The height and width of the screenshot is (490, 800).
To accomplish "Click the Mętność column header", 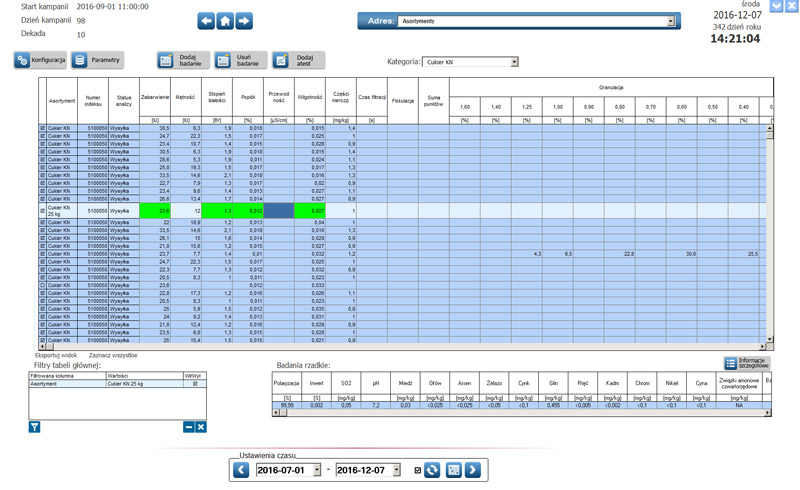I will pos(186,97).
